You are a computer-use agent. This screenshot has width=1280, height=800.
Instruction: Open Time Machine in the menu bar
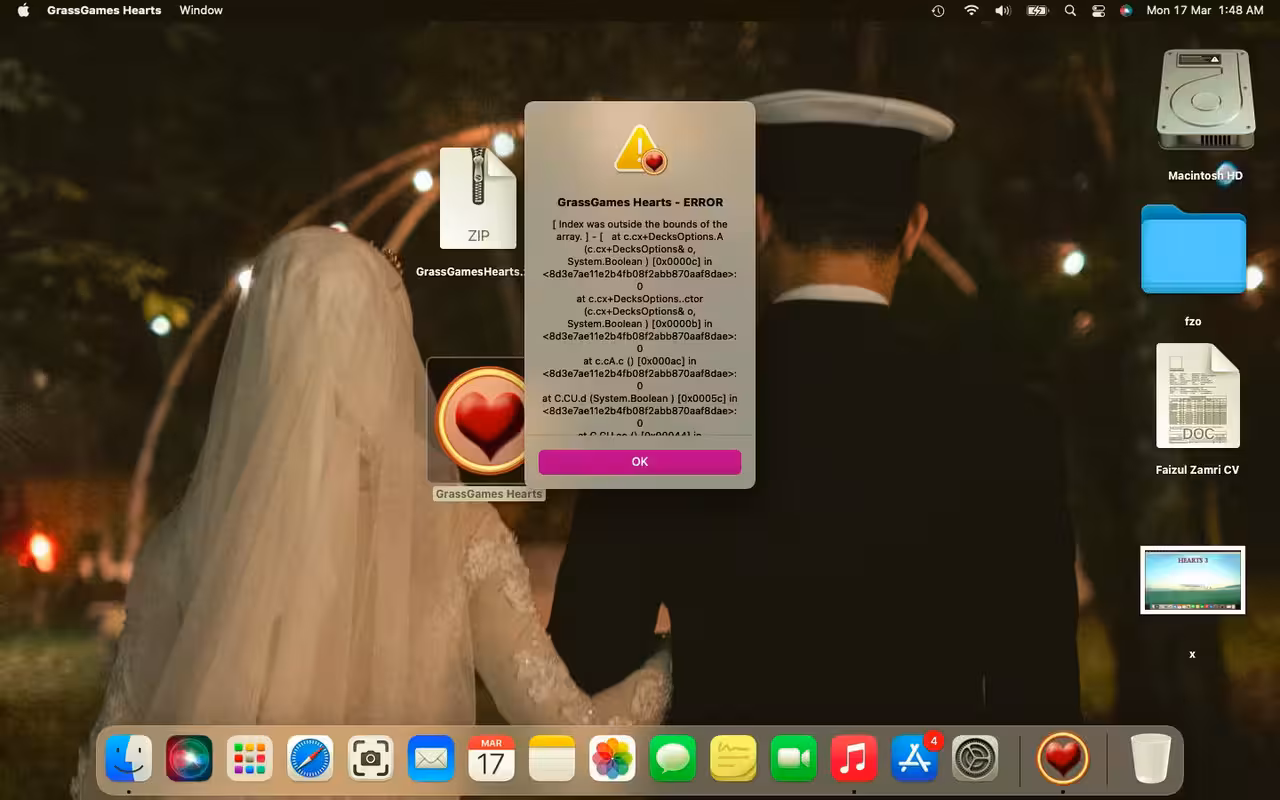pos(938,10)
